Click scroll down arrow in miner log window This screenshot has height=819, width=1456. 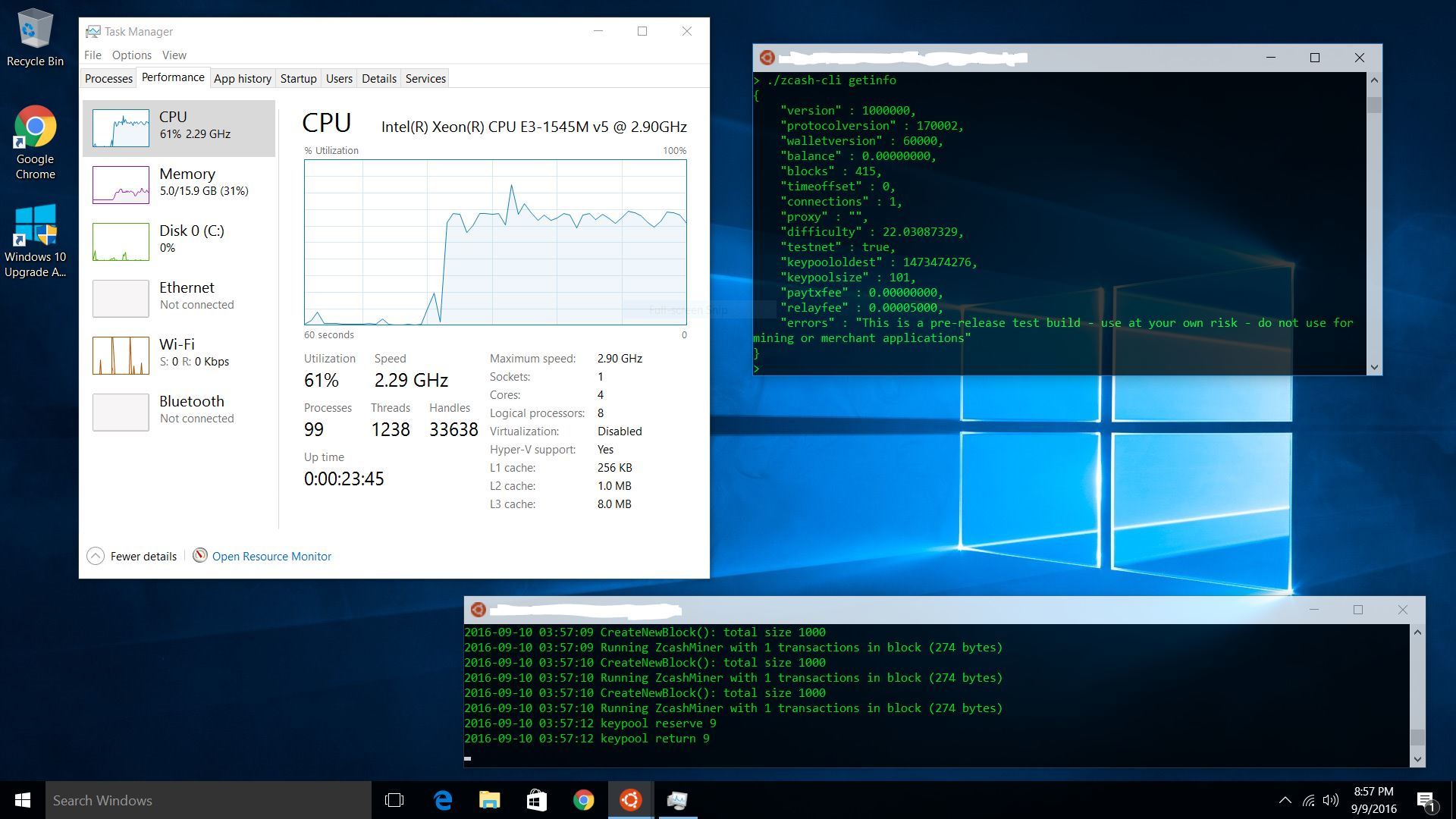coord(1417,759)
